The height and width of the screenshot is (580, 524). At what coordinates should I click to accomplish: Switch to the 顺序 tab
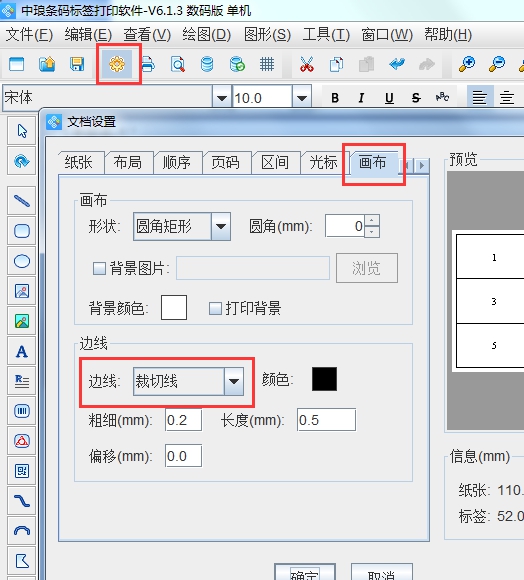(178, 162)
